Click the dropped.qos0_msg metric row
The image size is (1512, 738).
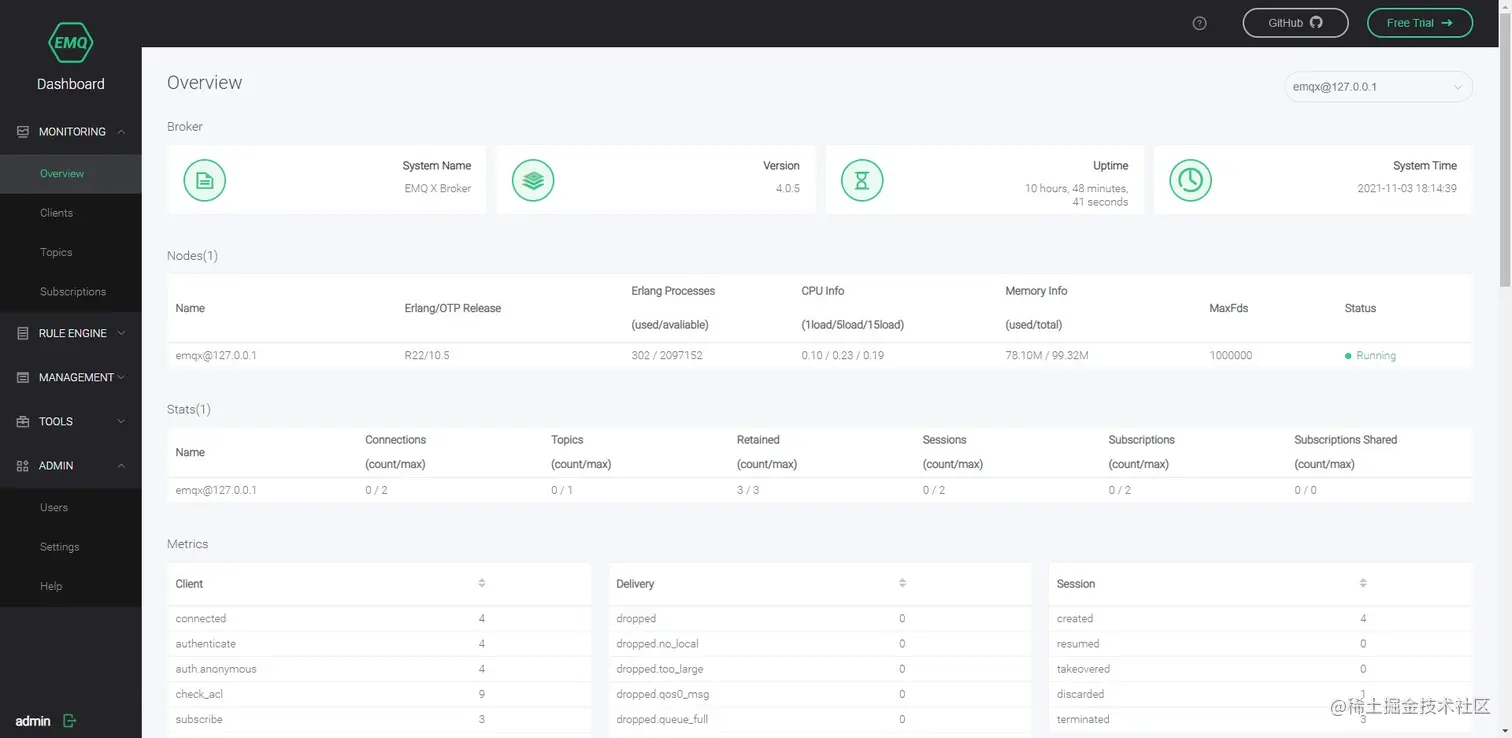pyautogui.click(x=820, y=694)
